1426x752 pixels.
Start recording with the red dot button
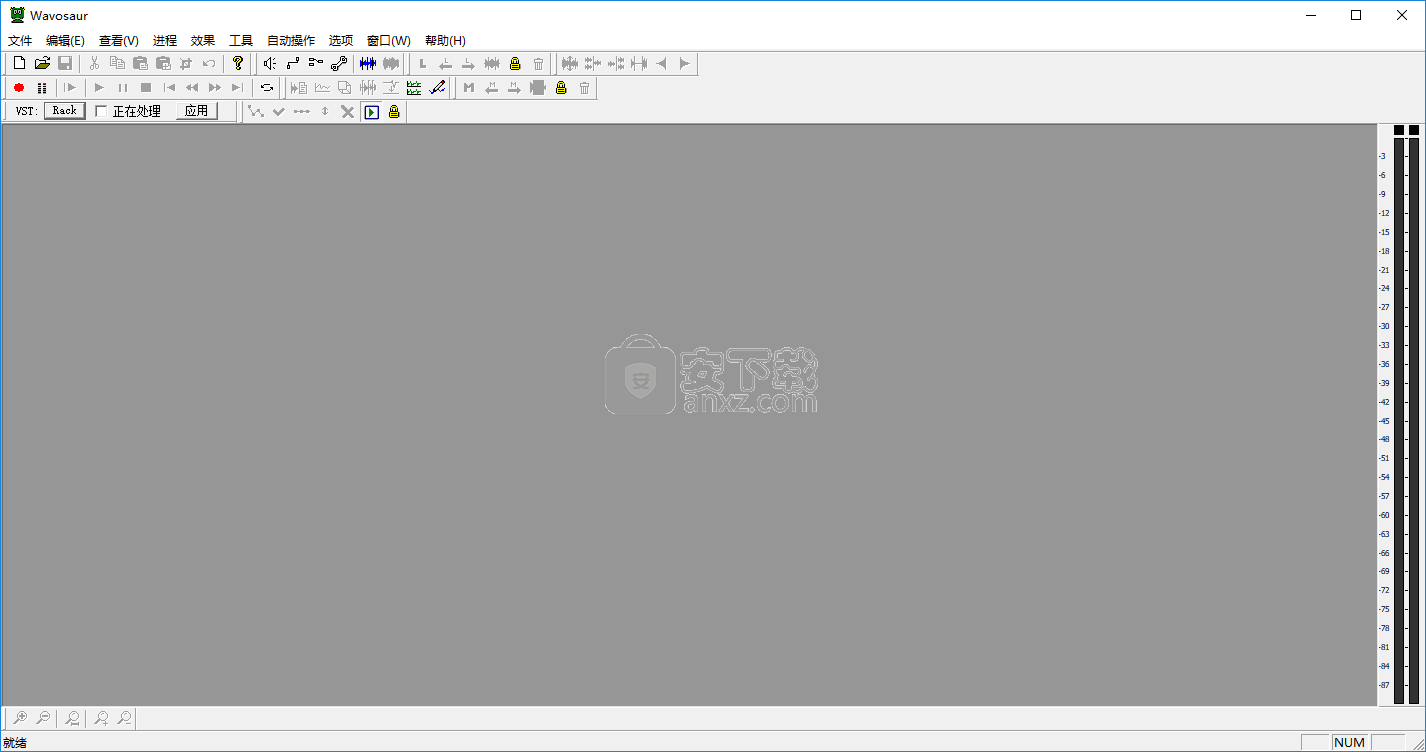coord(19,88)
